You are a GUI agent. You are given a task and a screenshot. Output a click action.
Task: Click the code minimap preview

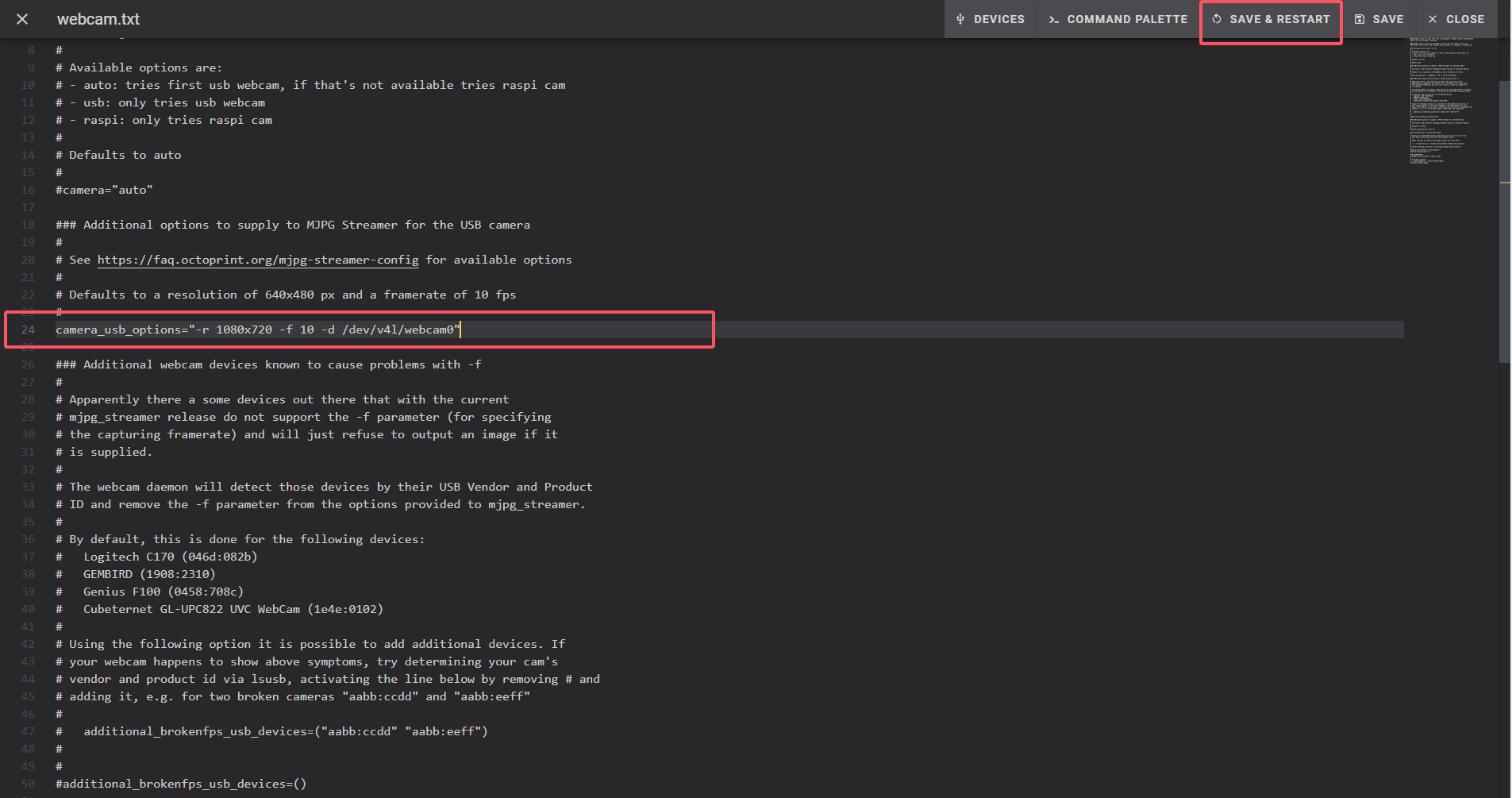(x=1441, y=99)
